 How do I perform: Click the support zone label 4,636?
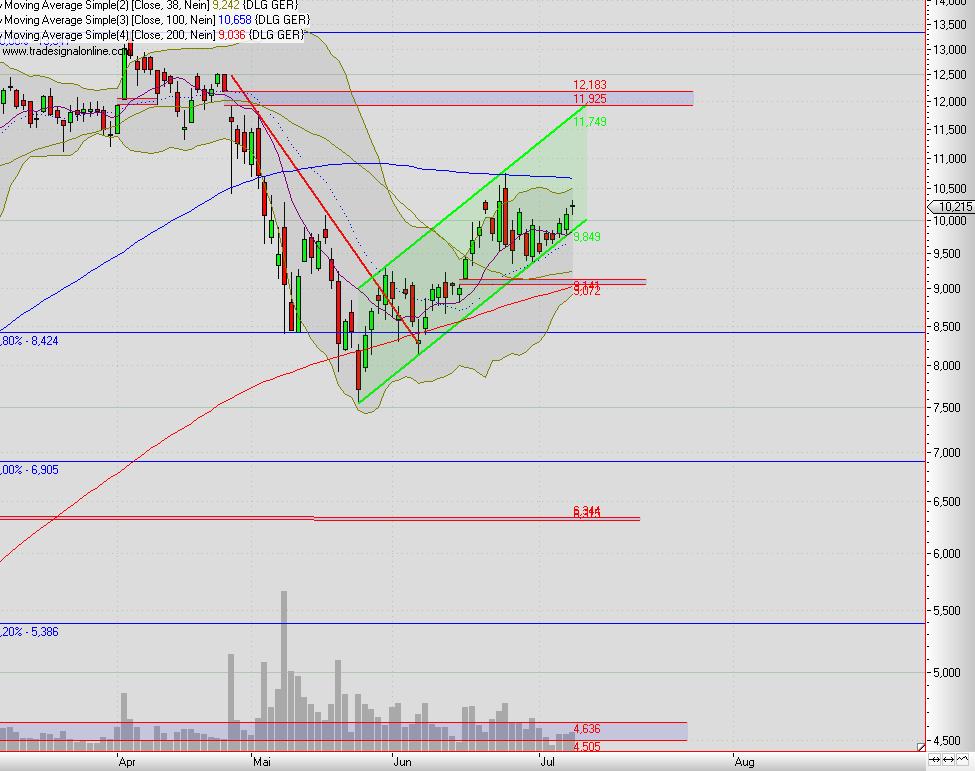tap(586, 729)
